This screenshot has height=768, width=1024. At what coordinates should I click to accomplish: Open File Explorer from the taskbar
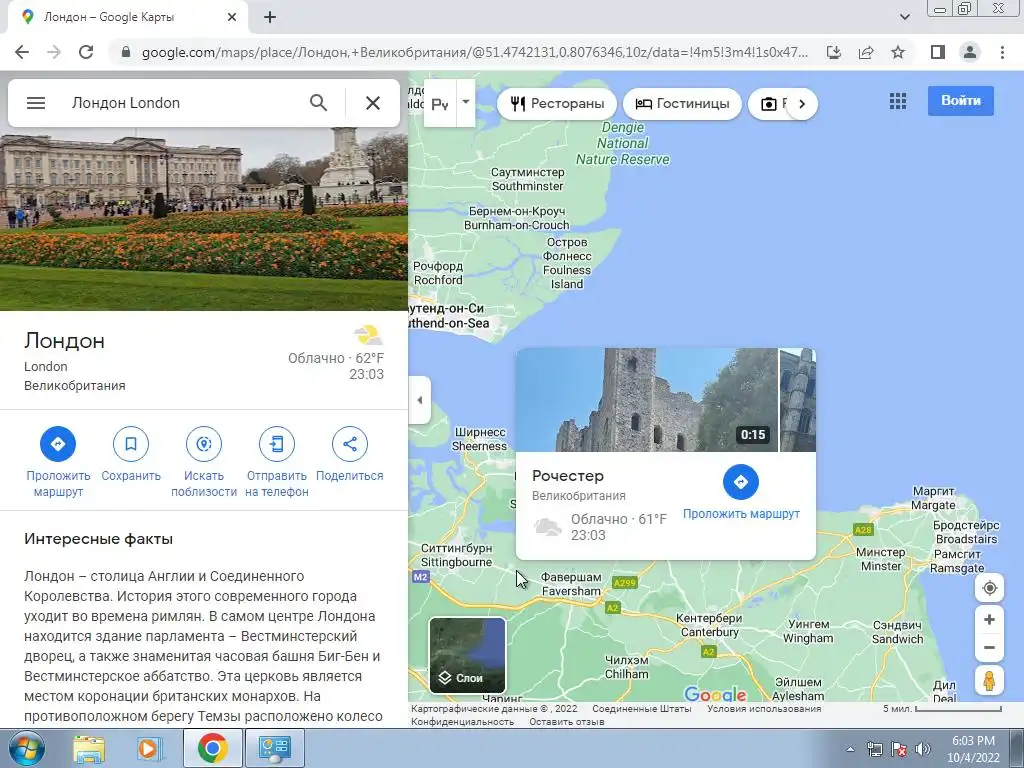(x=88, y=748)
